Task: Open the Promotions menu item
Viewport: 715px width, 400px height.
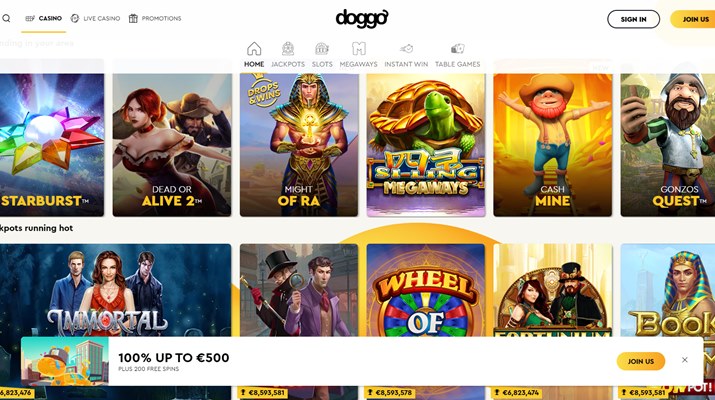Action: point(155,18)
